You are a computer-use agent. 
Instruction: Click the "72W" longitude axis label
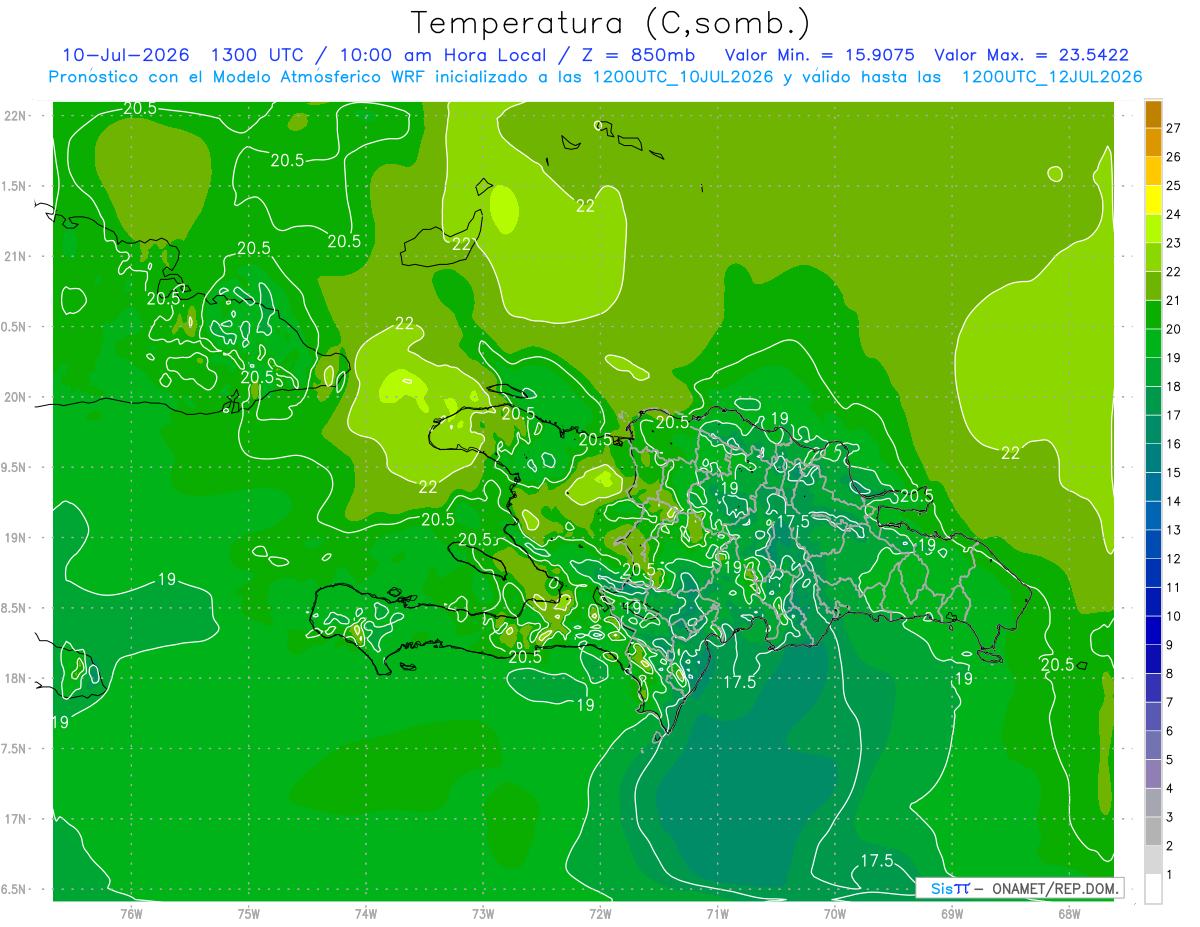point(600,914)
